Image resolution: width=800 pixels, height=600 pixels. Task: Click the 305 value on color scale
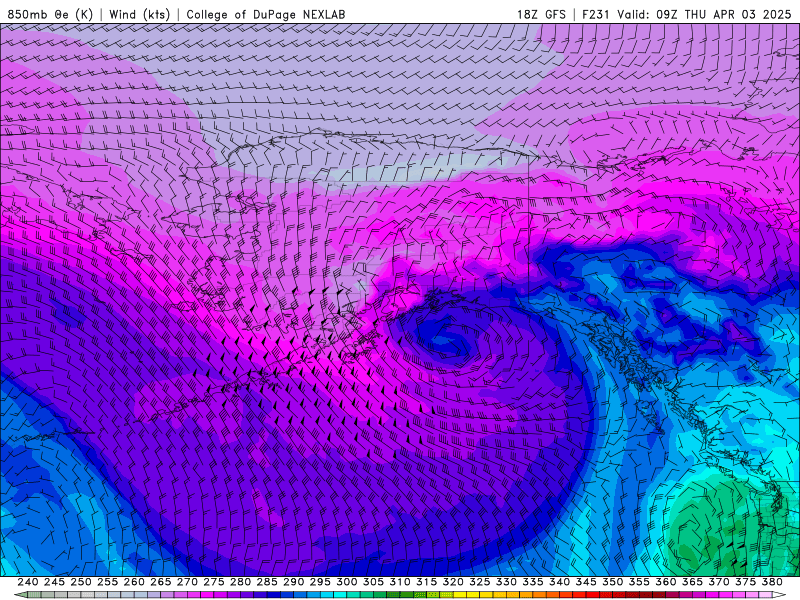pos(373,582)
